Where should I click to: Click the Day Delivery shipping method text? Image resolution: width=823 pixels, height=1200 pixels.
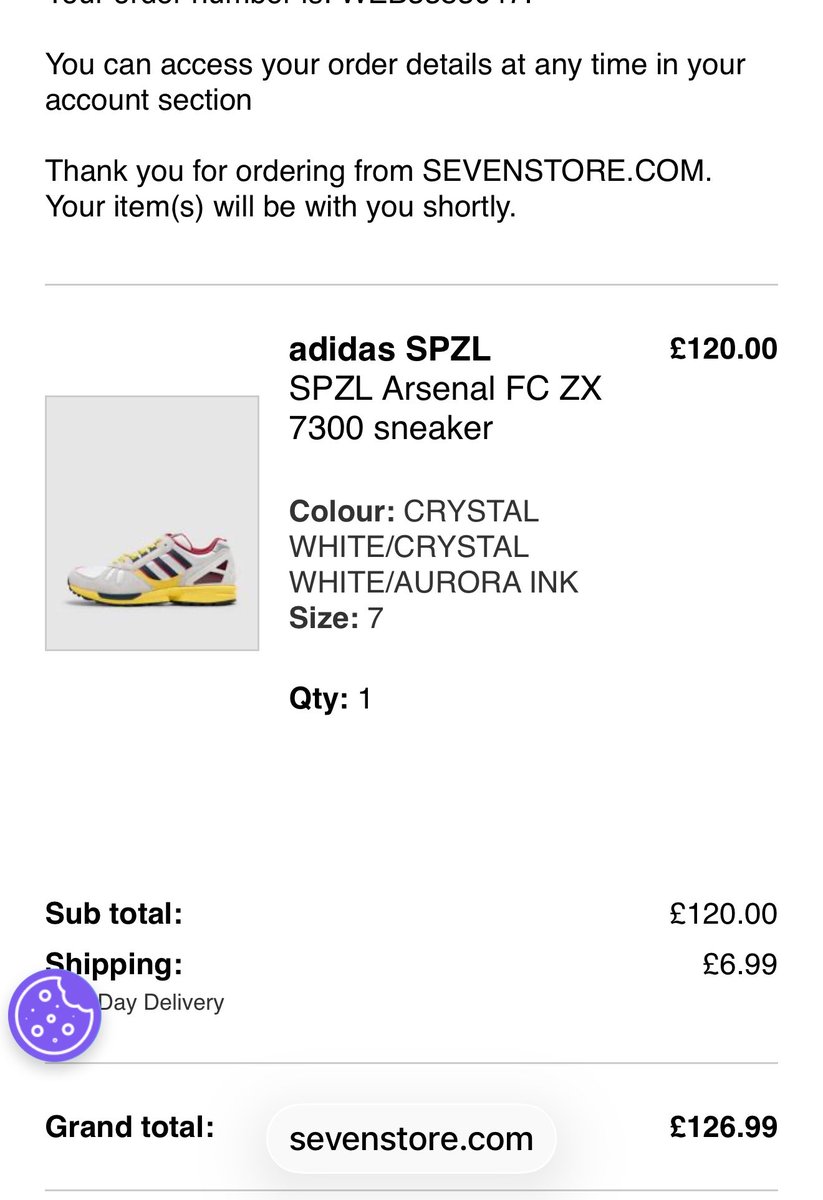(160, 1002)
